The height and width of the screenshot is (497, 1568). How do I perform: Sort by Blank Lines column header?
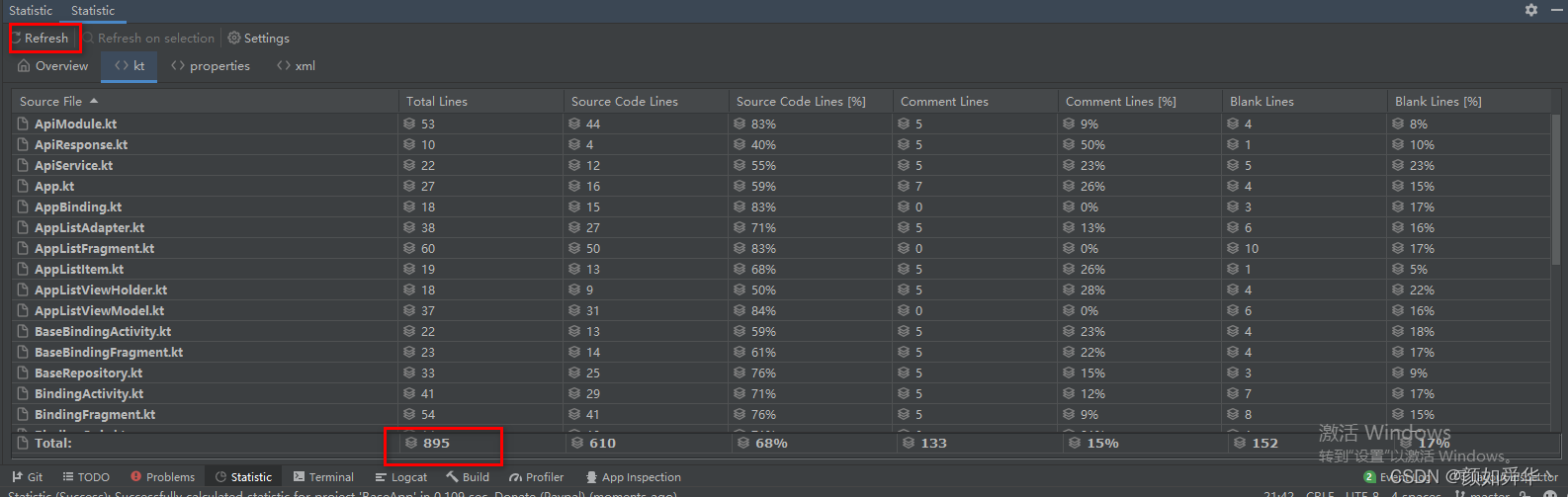pyautogui.click(x=1305, y=101)
